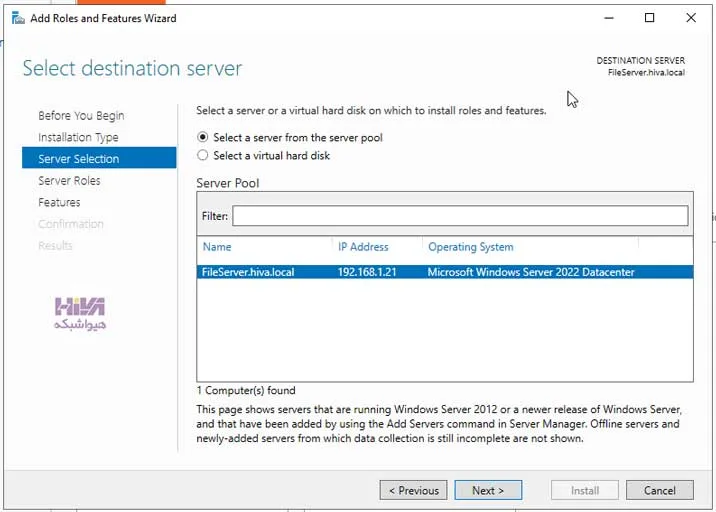Sort server pool by IP Address column
Screen dimensions: 716x512
point(363,247)
